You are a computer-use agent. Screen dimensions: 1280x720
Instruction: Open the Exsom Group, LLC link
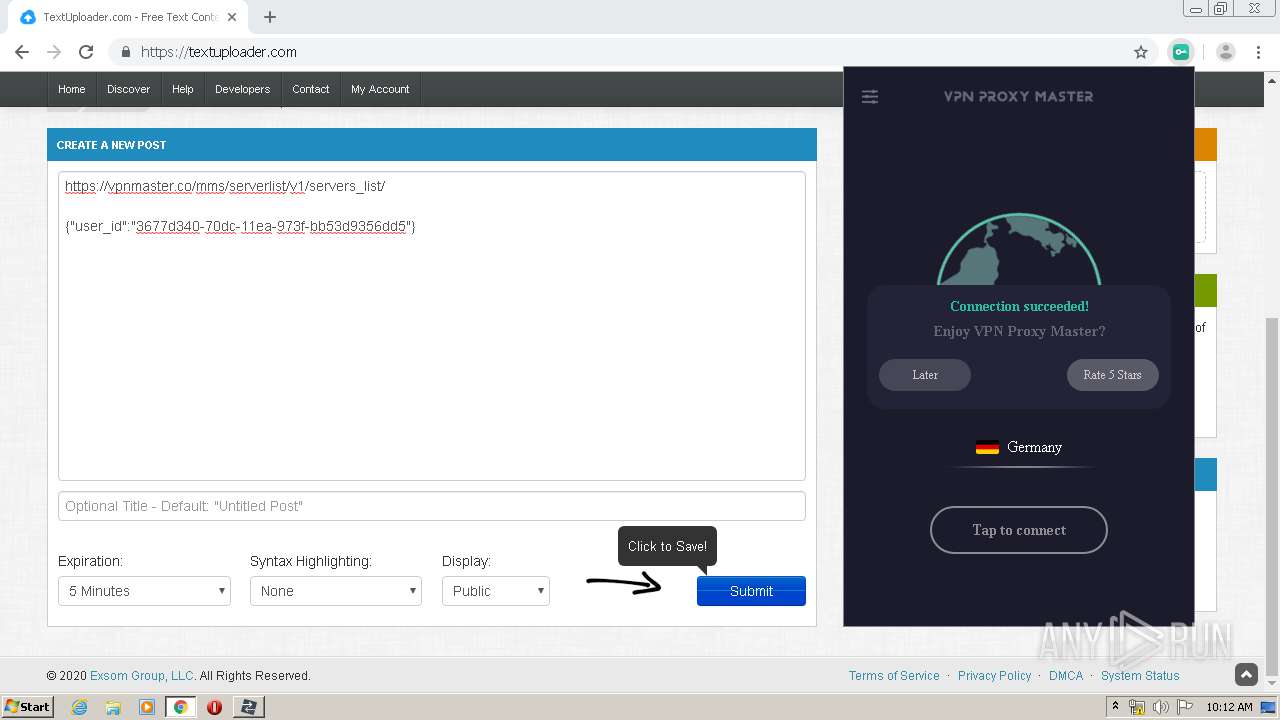pos(142,676)
